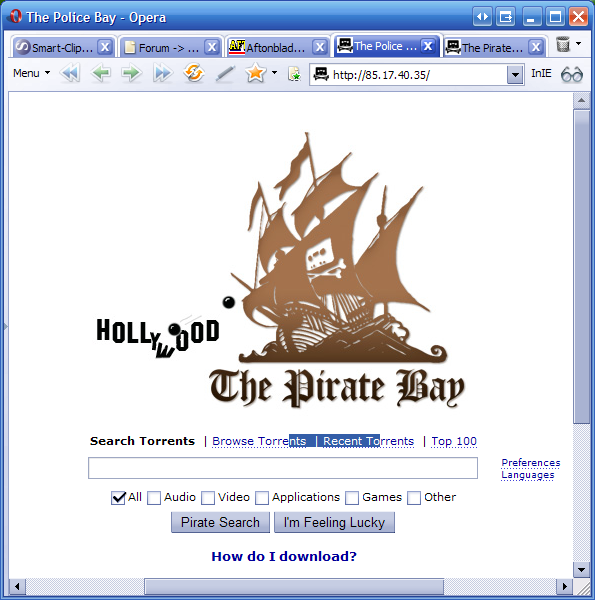Close the Forum tab

(x=212, y=47)
